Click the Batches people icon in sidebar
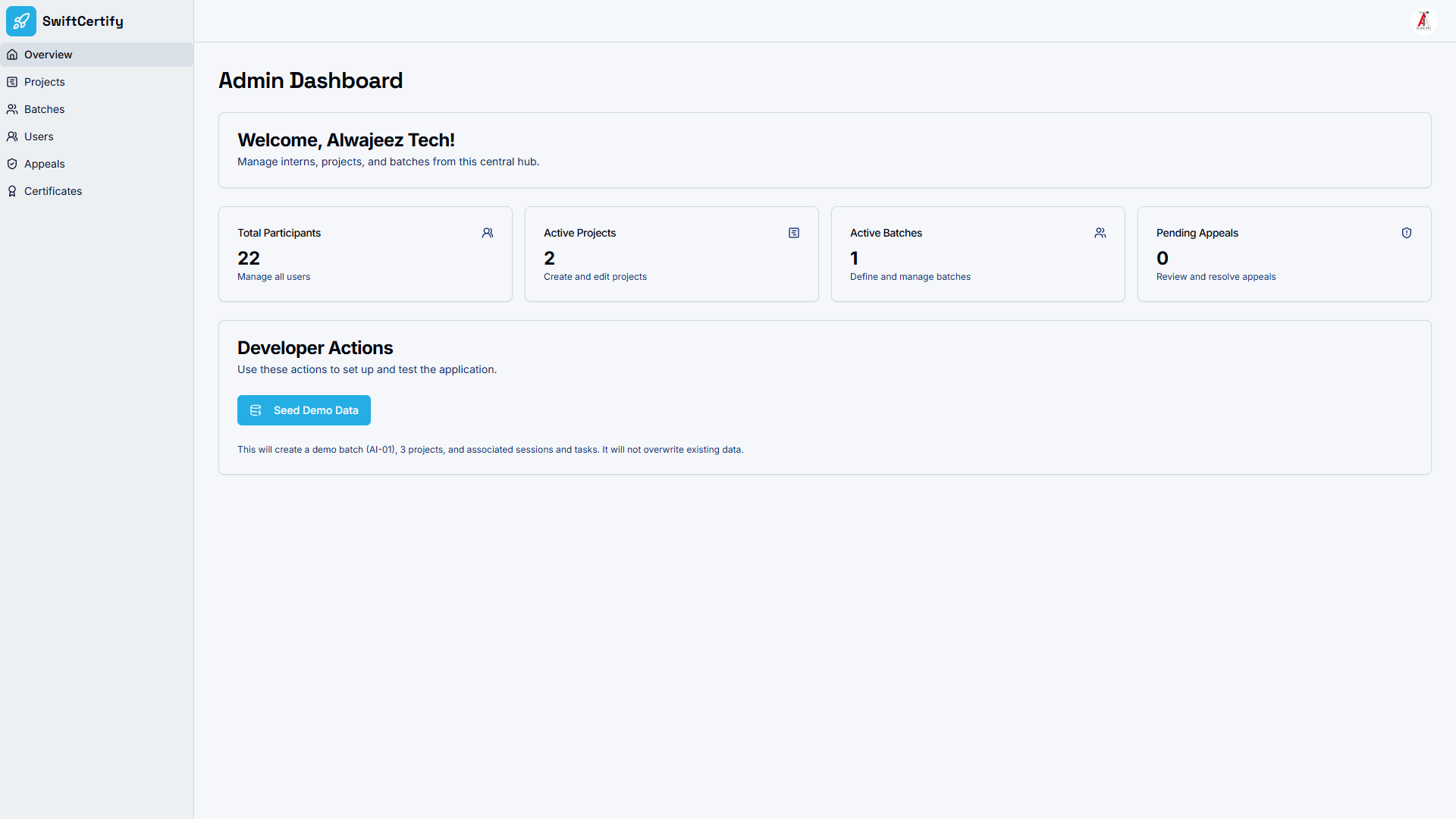 [12, 109]
